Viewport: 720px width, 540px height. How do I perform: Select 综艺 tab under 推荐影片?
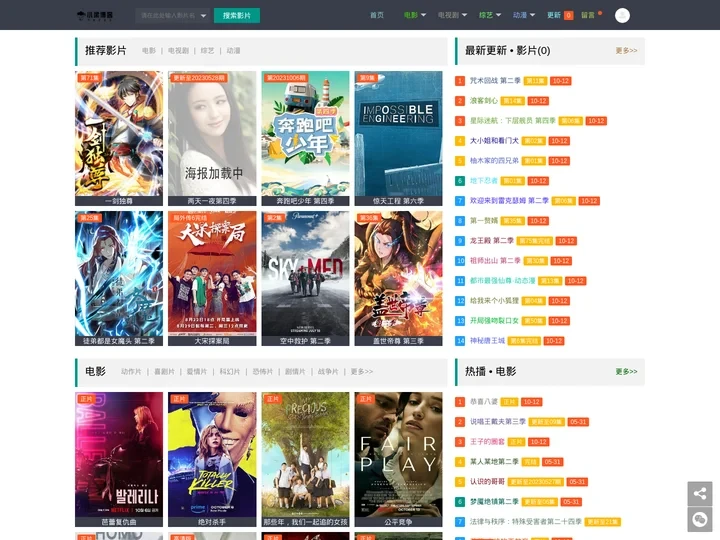207,51
